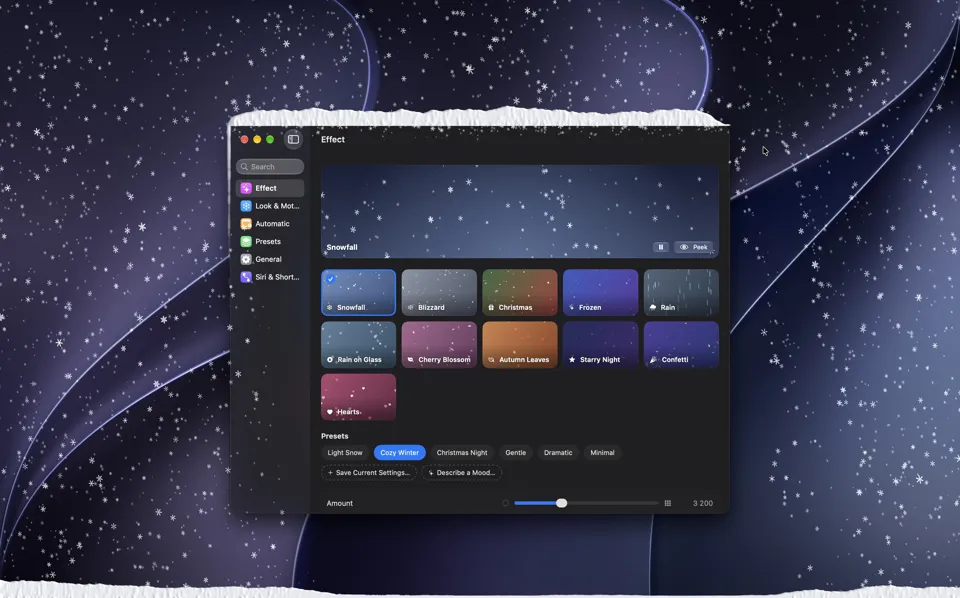Apply the Dramatic preset
The image size is (960, 598).
558,453
